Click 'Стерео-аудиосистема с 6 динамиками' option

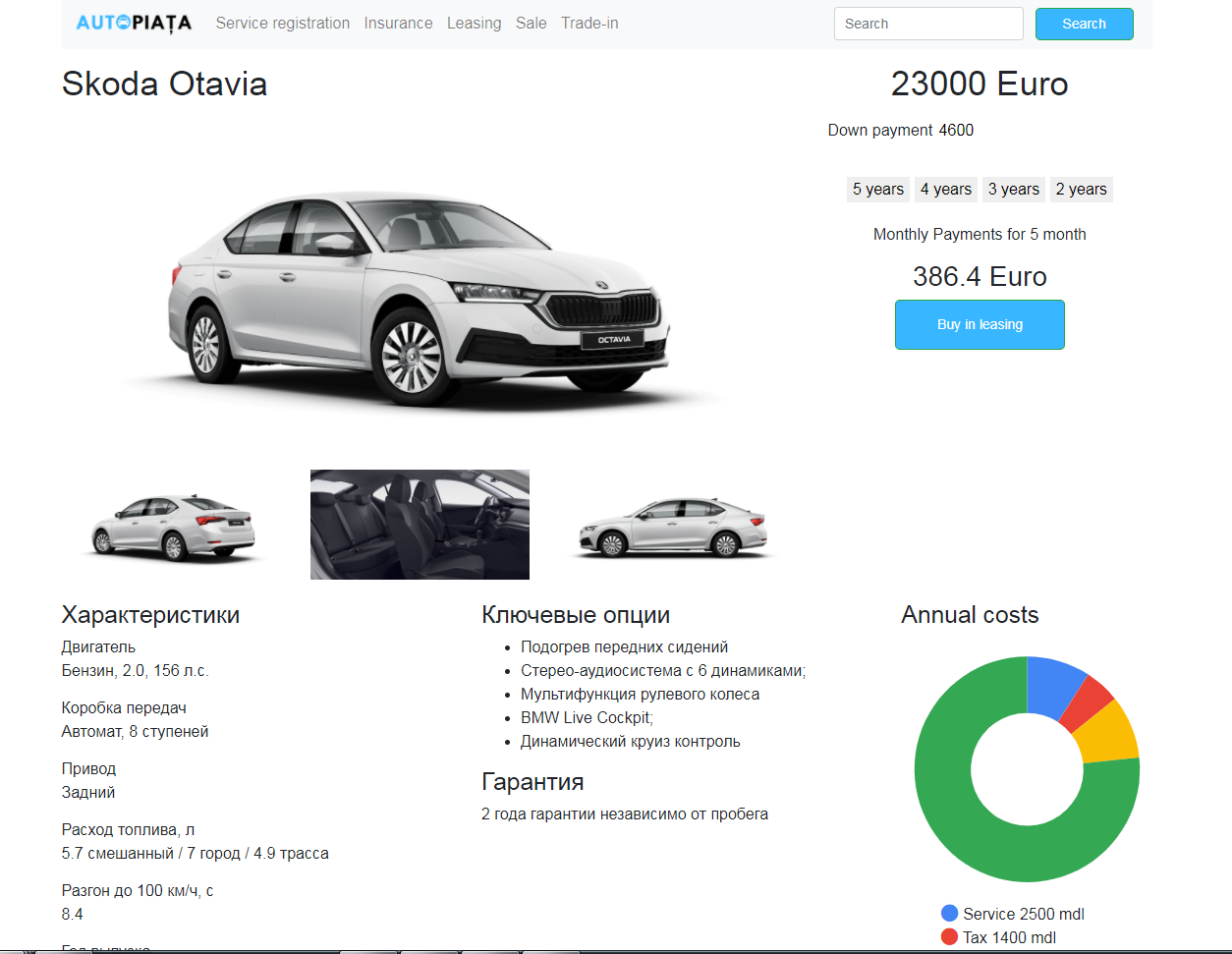click(663, 670)
